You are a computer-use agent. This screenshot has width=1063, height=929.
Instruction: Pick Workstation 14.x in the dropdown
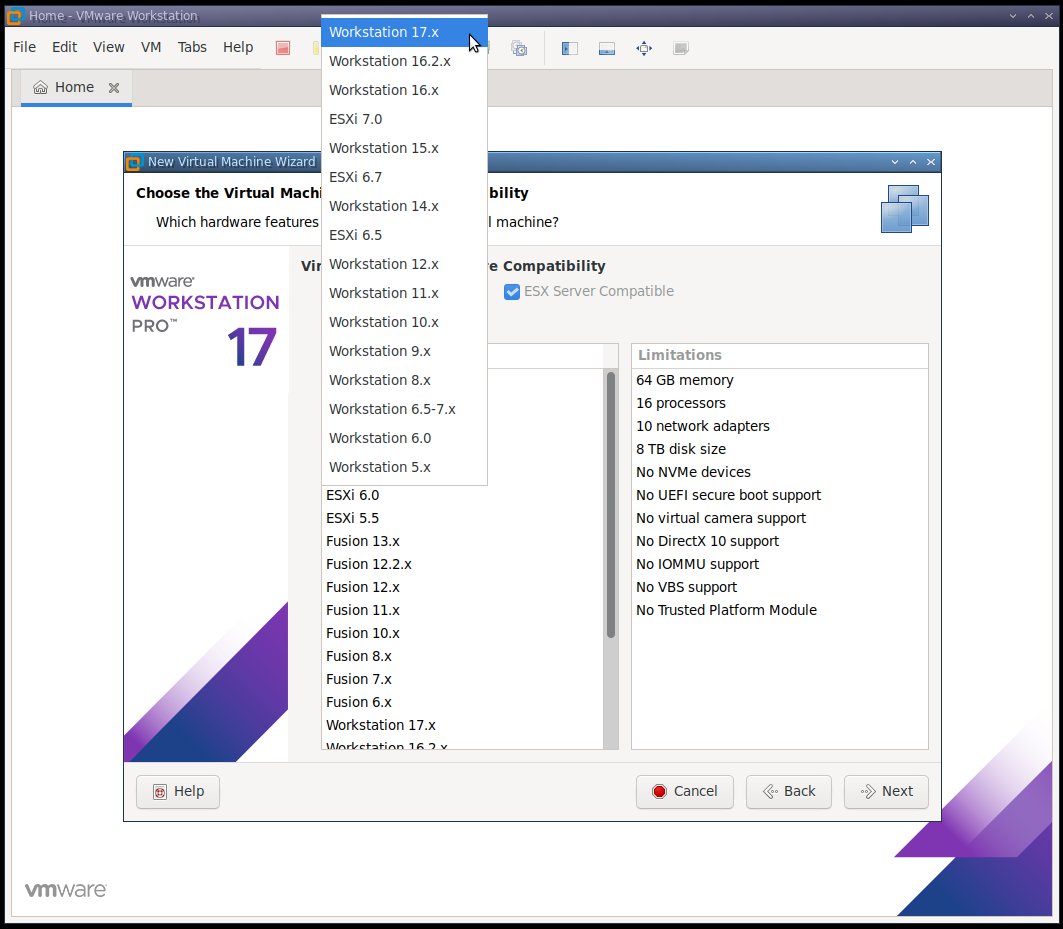(x=404, y=206)
